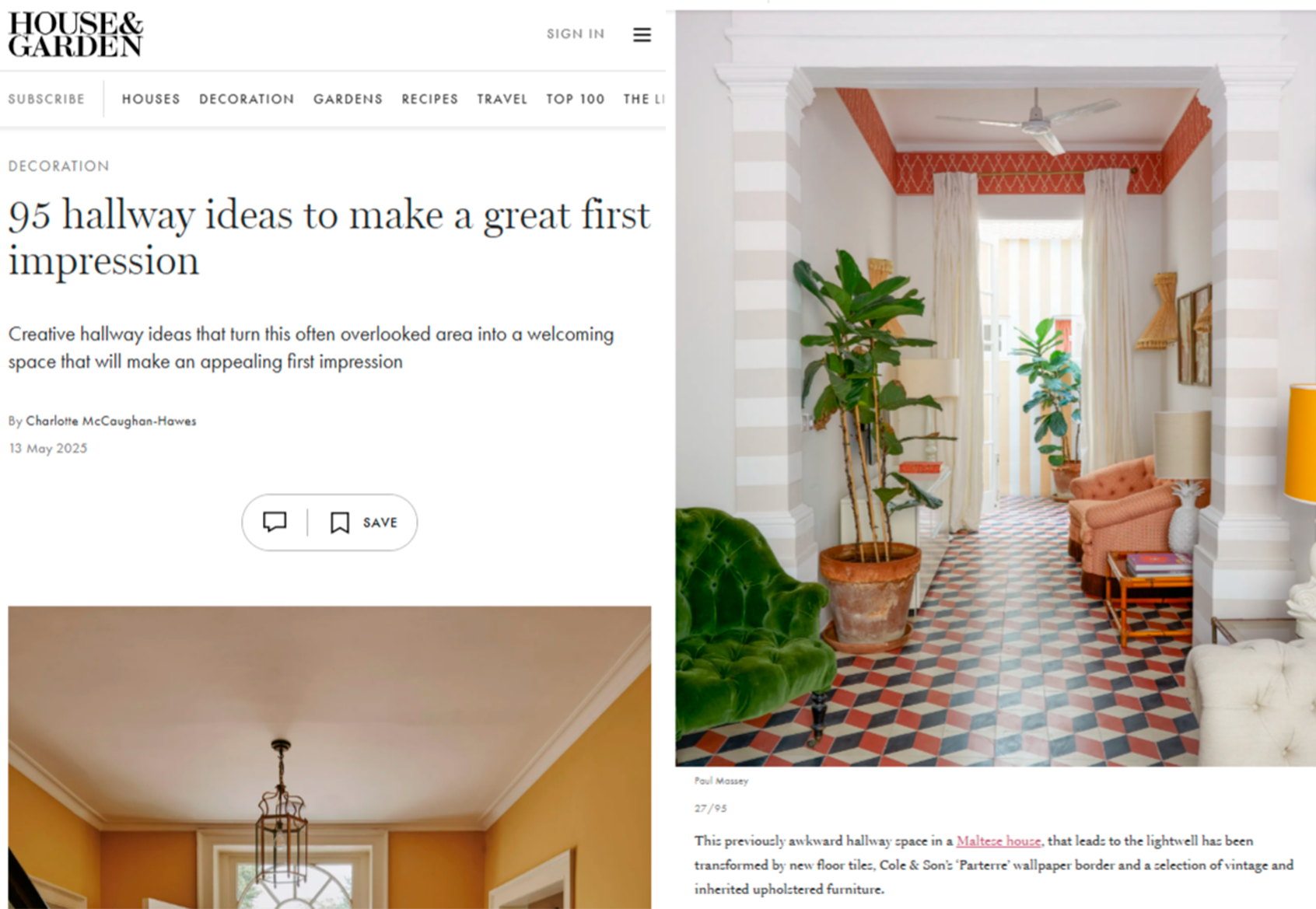1316x909 pixels.
Task: Go to the GARDENS section
Action: click(348, 100)
